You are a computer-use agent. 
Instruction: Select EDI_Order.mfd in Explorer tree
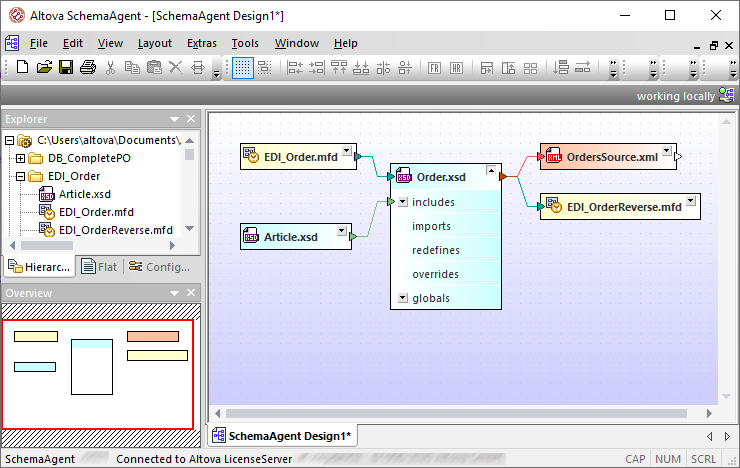click(x=96, y=212)
